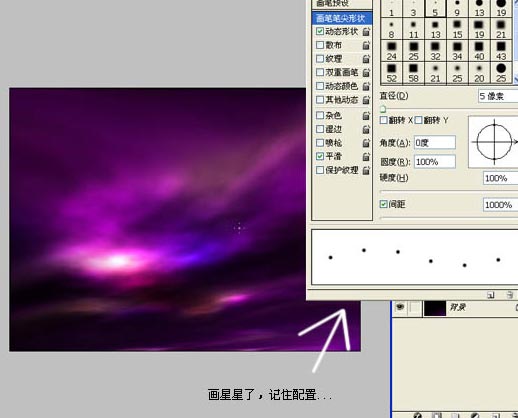The height and width of the screenshot is (418, 518).
Task: Hide the 背景 layer with eye icon
Action: [400, 307]
